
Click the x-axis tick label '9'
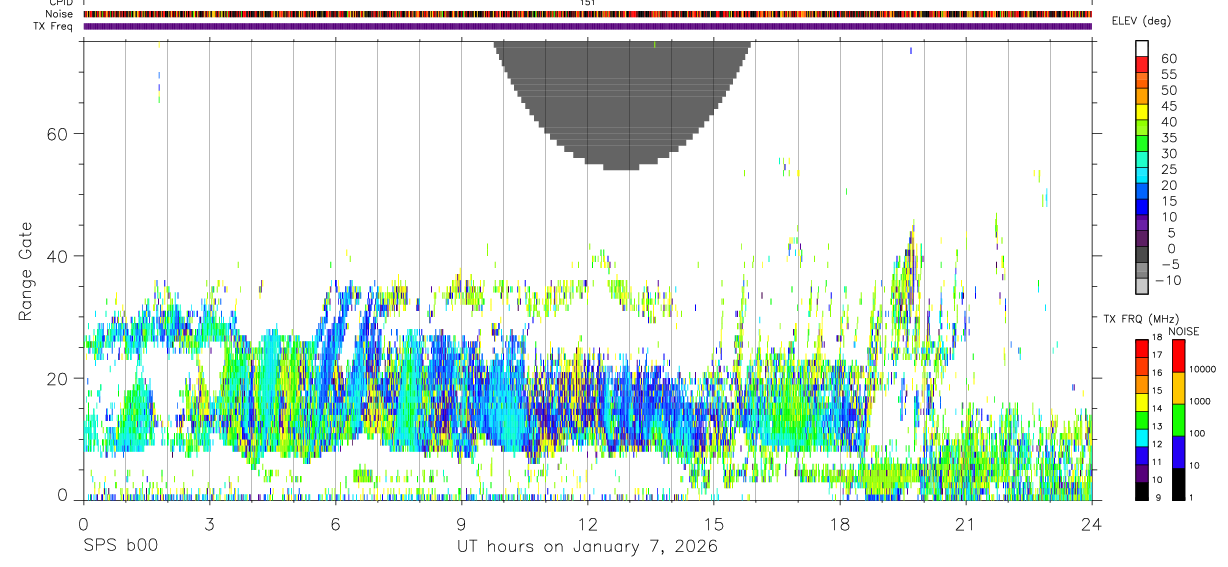coord(461,524)
